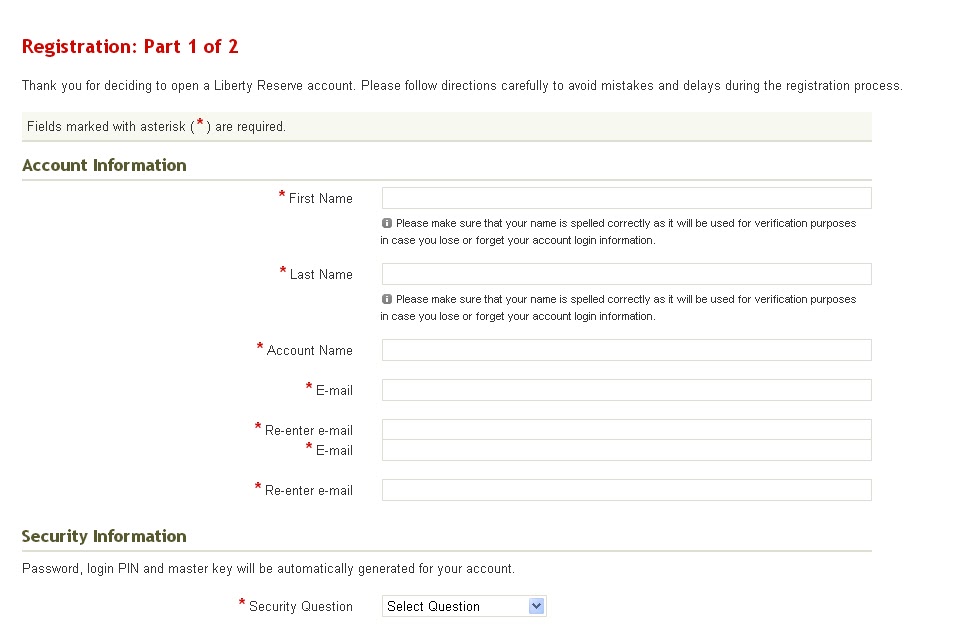The image size is (966, 627).
Task: Click the Registration: Part 1 of 2 heading
Action: tap(130, 46)
